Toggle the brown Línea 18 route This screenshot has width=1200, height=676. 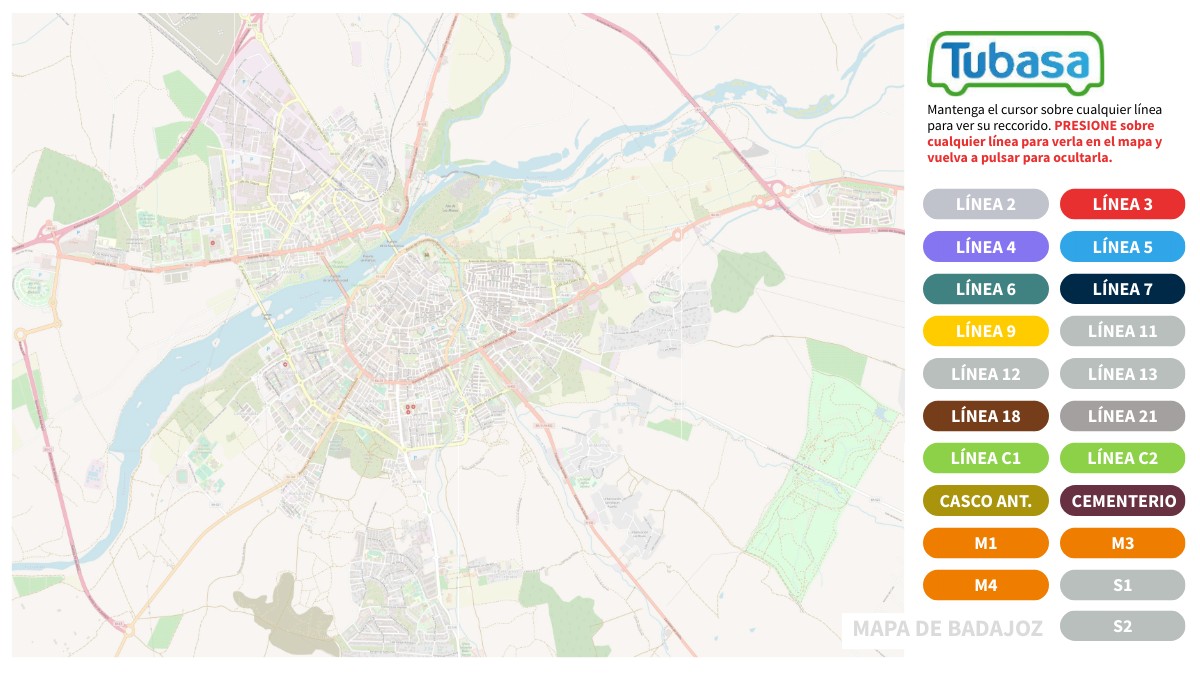coord(985,416)
